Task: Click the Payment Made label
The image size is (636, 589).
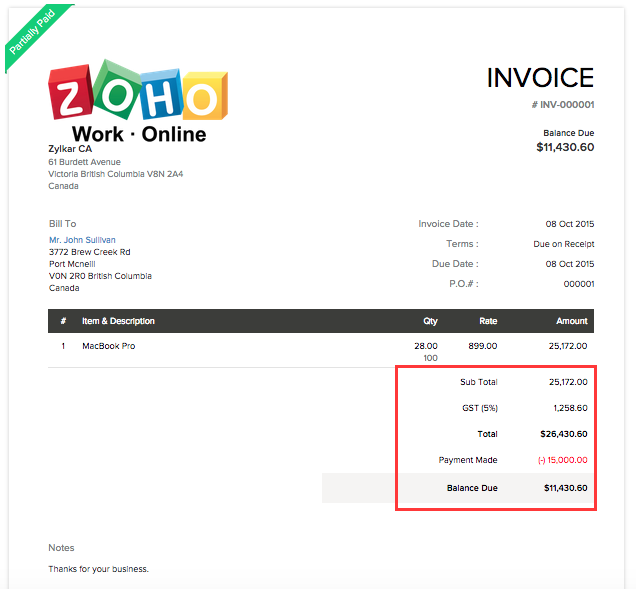Action: click(468, 460)
